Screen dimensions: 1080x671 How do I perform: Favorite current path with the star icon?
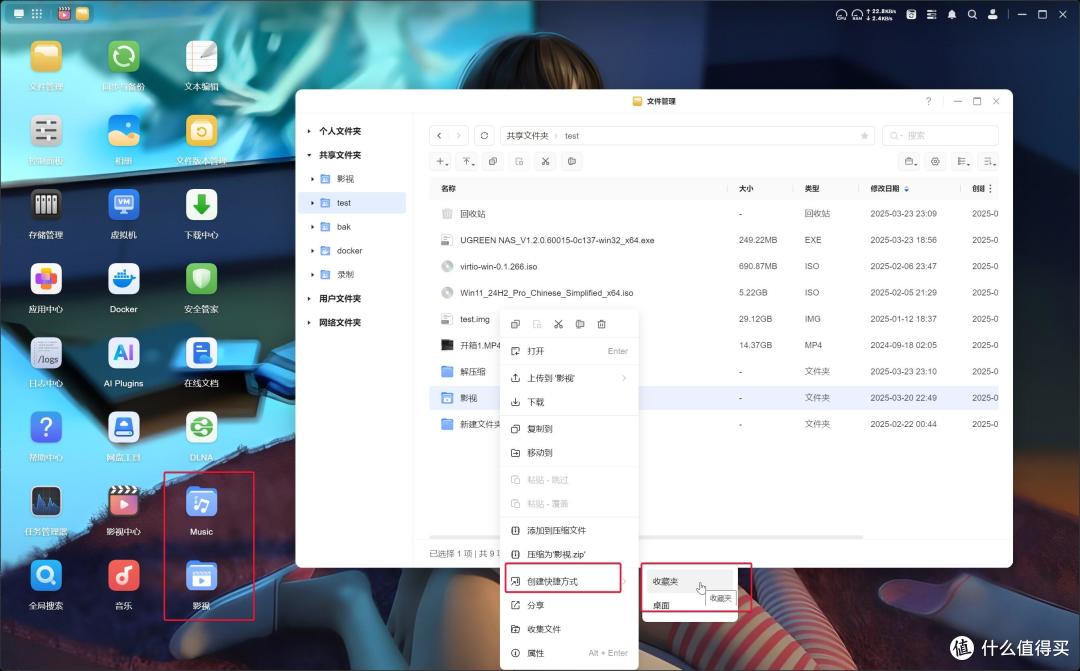pyautogui.click(x=864, y=136)
